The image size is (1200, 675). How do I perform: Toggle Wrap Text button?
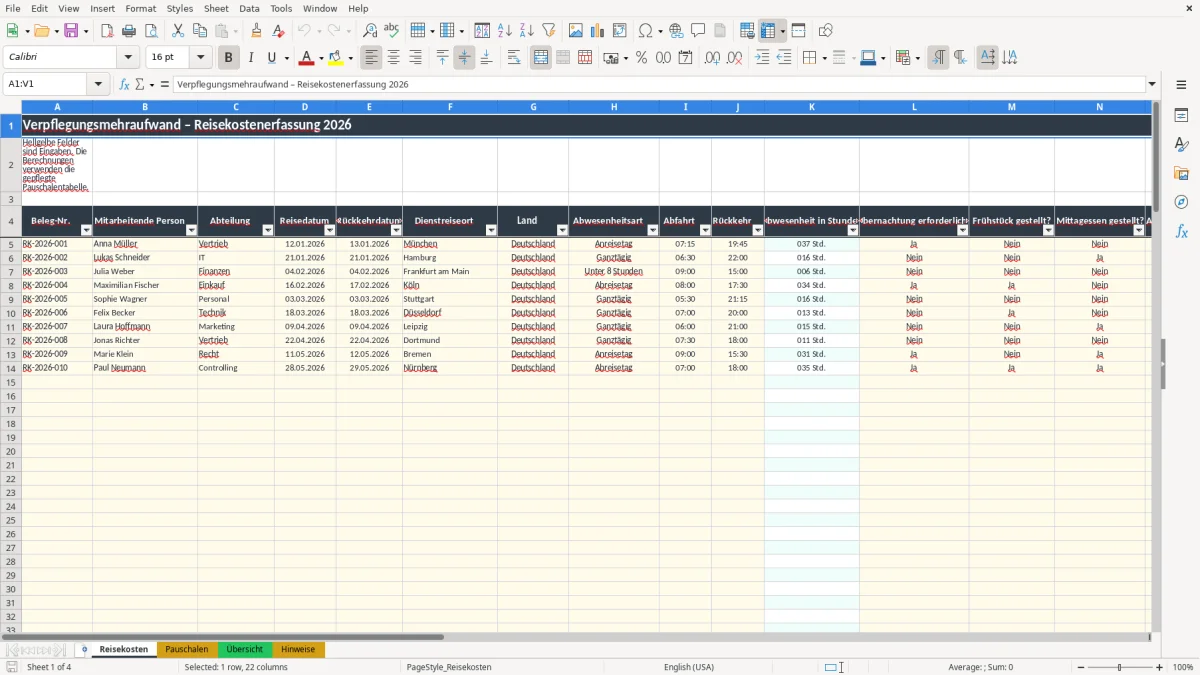tap(513, 58)
